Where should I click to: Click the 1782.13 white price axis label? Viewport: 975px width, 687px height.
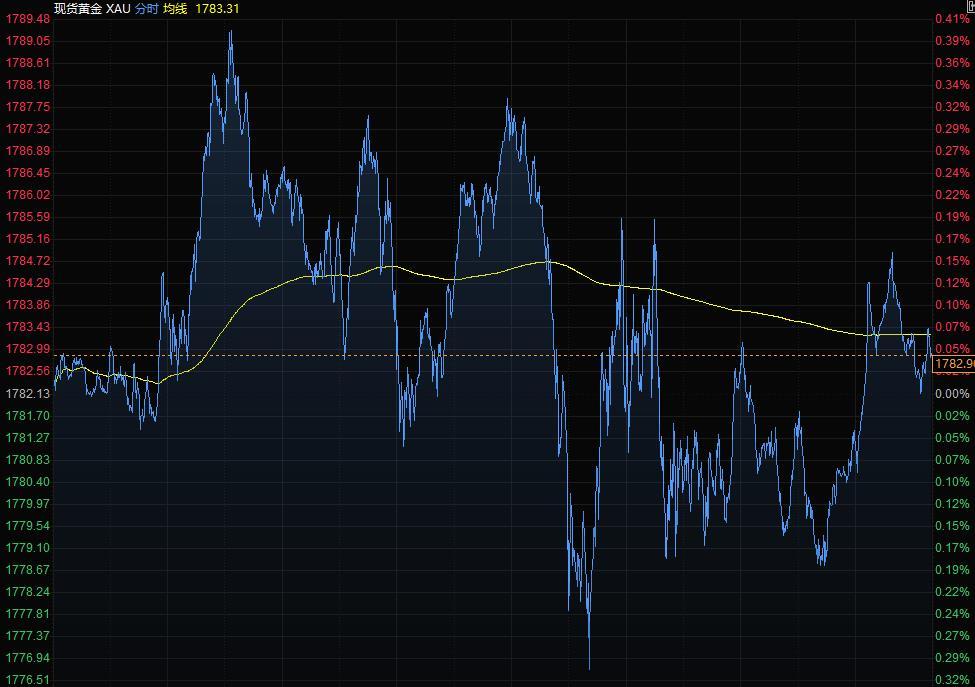coord(28,393)
